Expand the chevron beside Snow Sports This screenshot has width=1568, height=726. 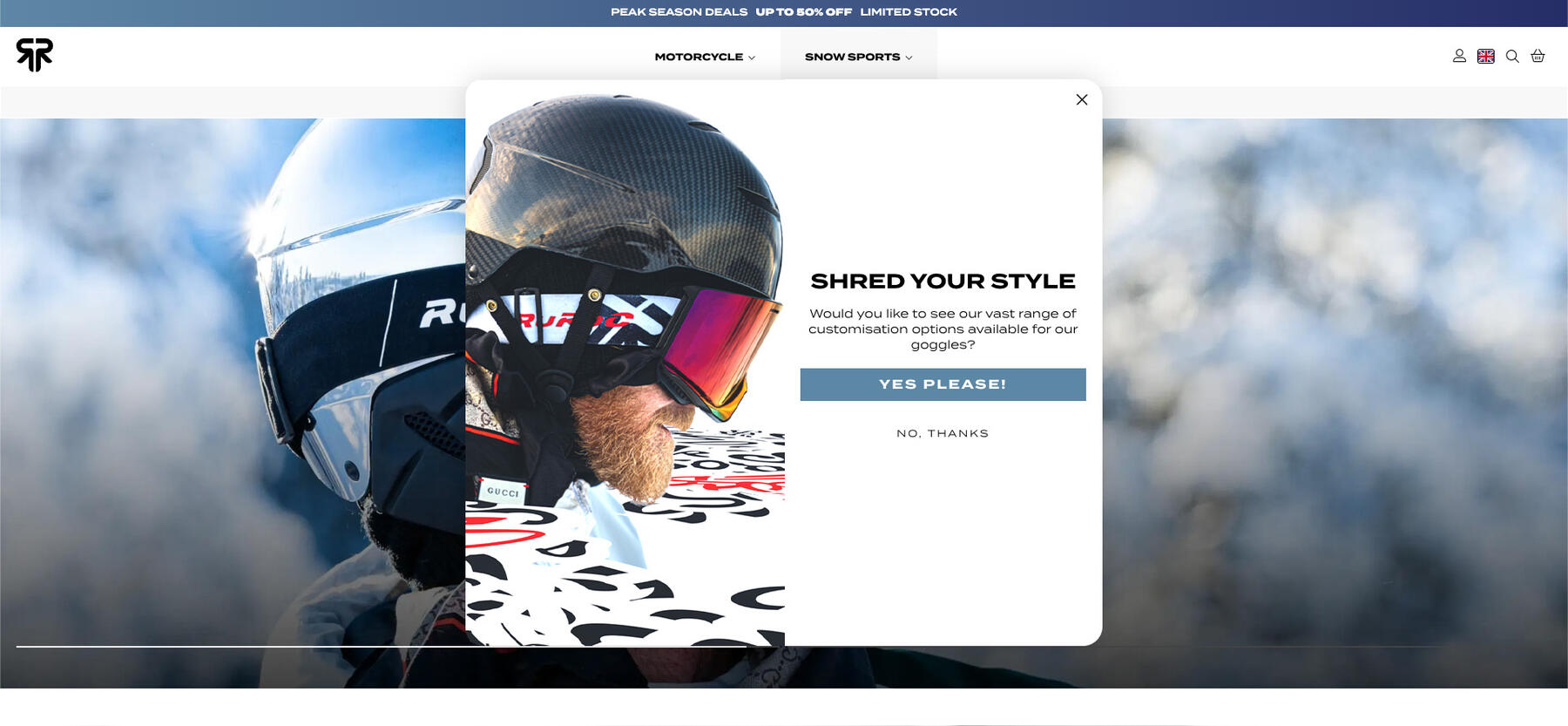pyautogui.click(x=909, y=58)
